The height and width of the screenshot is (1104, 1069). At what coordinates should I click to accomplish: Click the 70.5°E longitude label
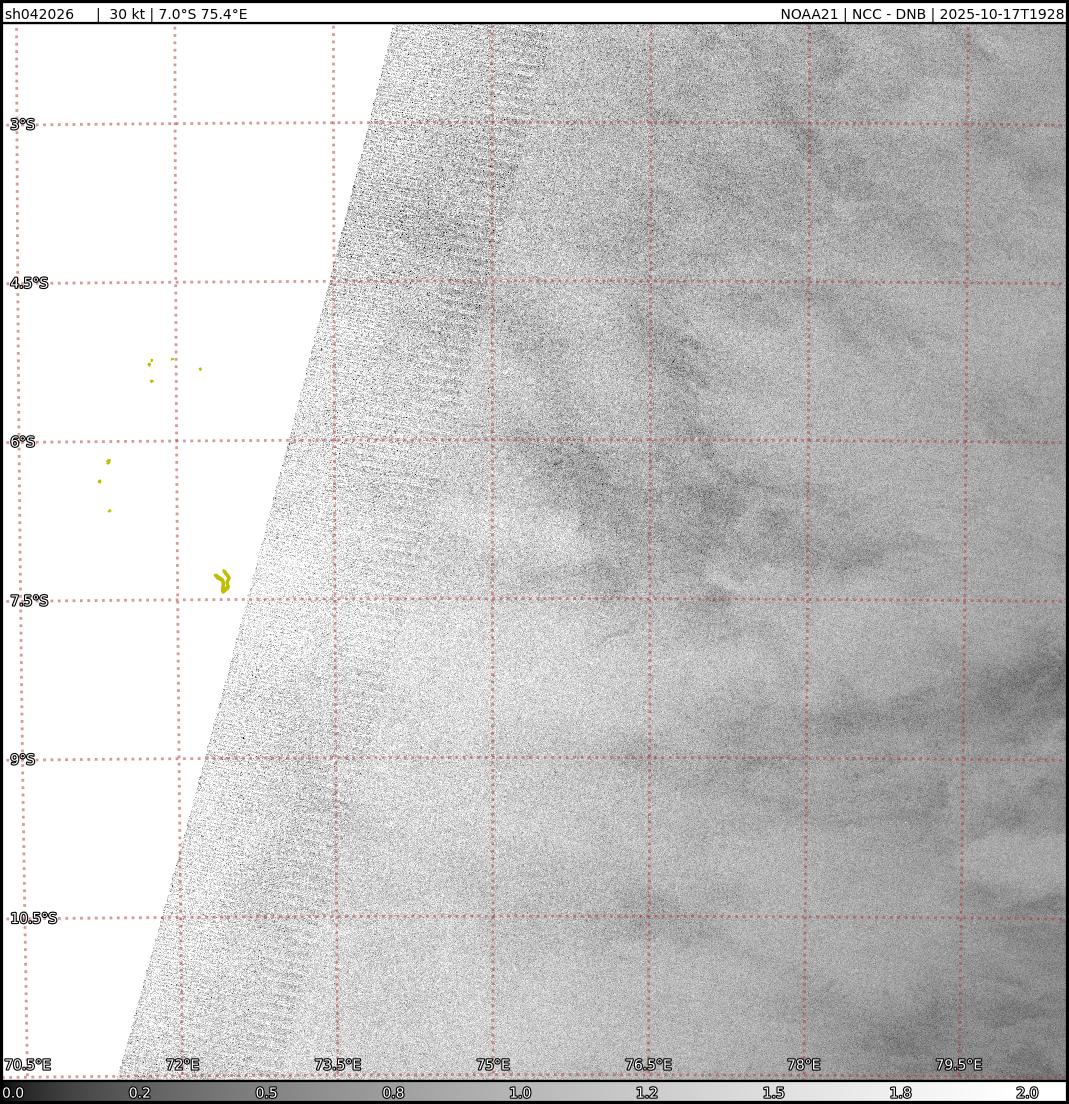(28, 1065)
